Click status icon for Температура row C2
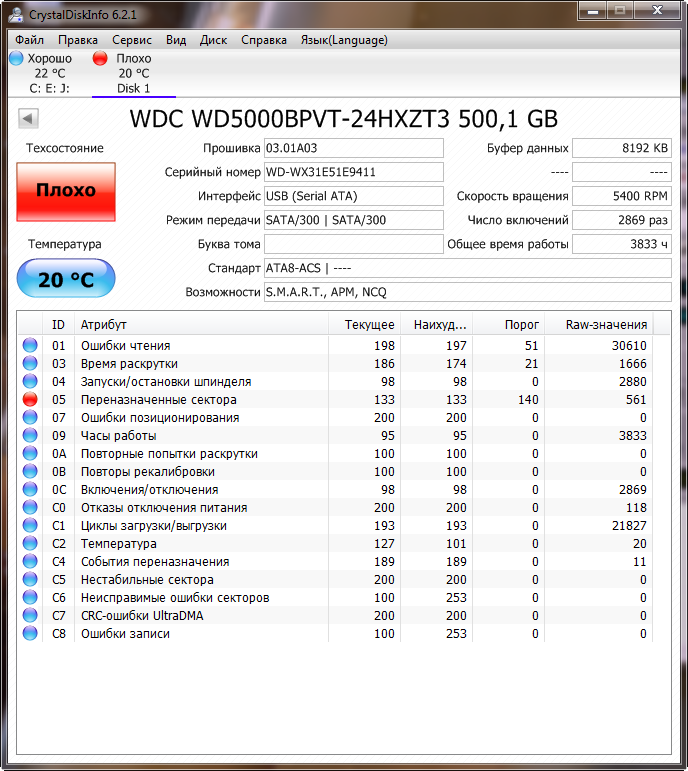Viewport: 688px width, 771px height. pos(30,543)
